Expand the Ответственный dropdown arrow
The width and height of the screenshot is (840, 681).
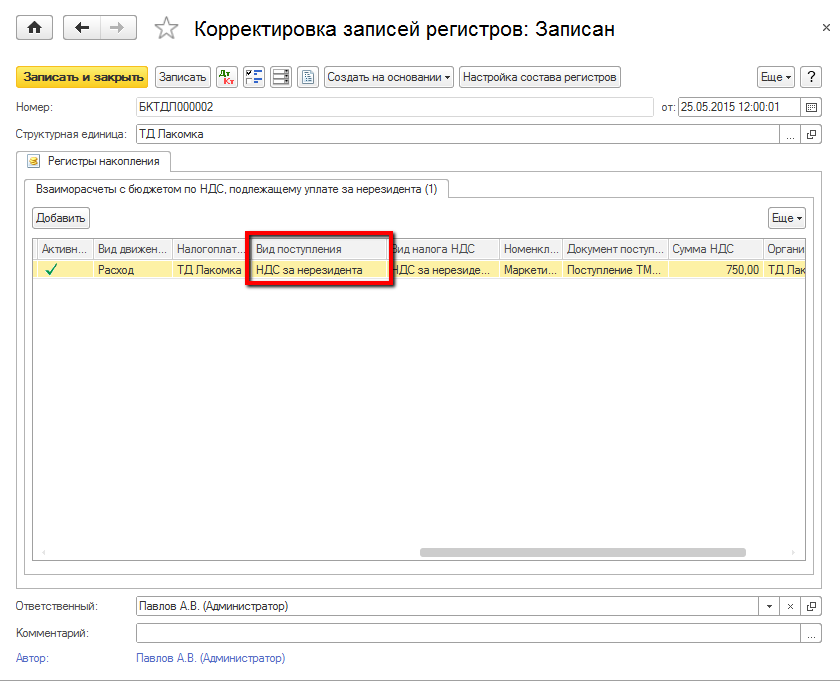tap(769, 606)
